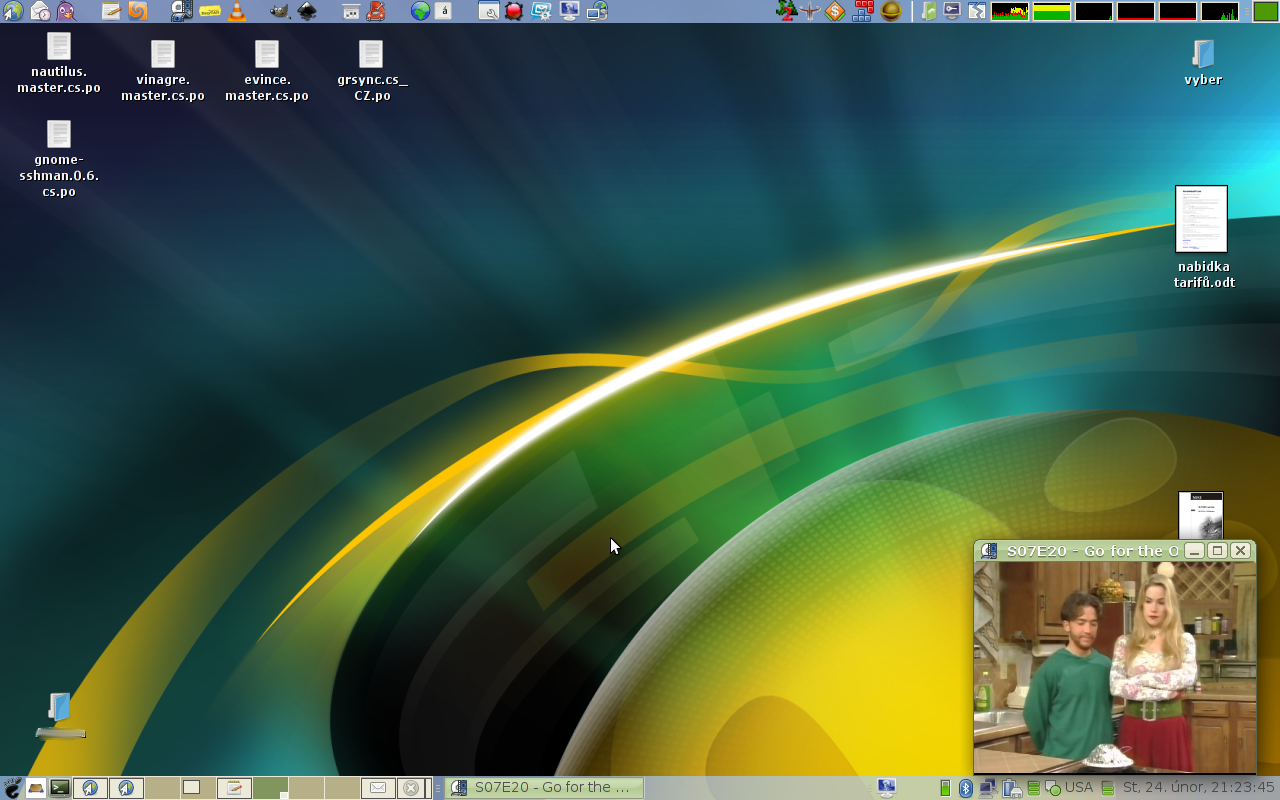
Task: Open the character map 'á' launcher
Action: [445, 11]
